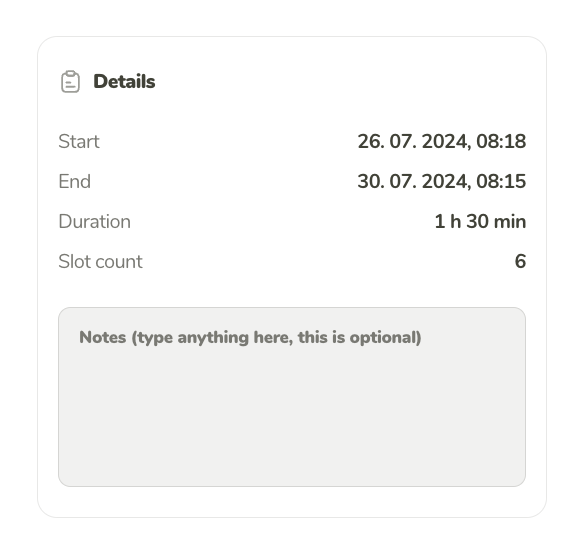Click the word optional in the Notes placeholder
The image size is (585, 554).
point(383,338)
